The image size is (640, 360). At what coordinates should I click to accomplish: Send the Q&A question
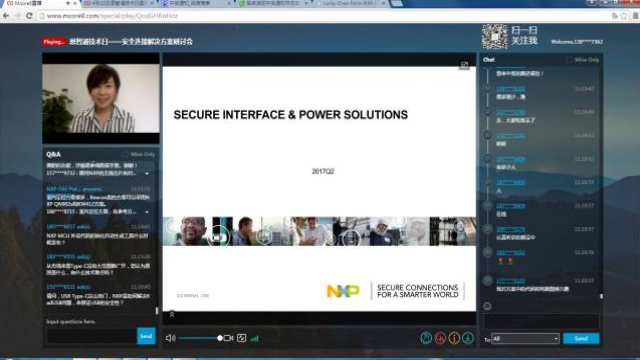click(146, 336)
